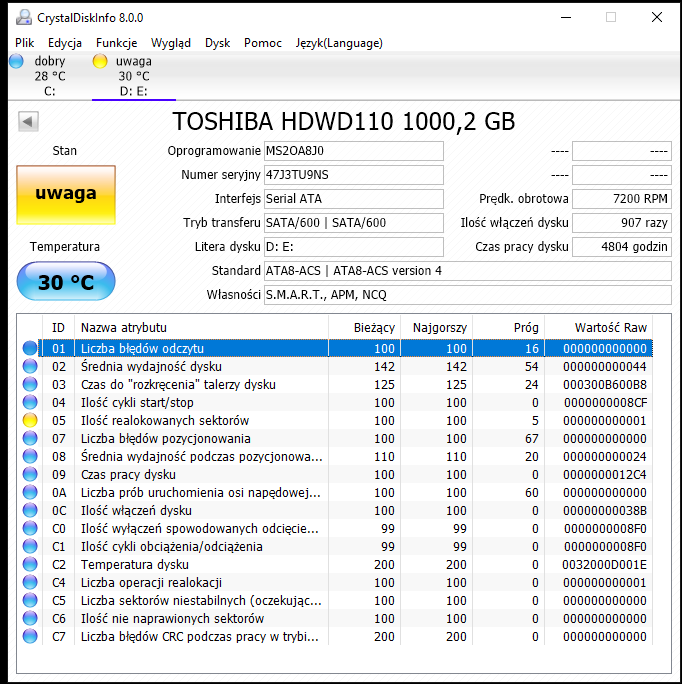Click the 'Najgorszy' column header

[x=436, y=328]
